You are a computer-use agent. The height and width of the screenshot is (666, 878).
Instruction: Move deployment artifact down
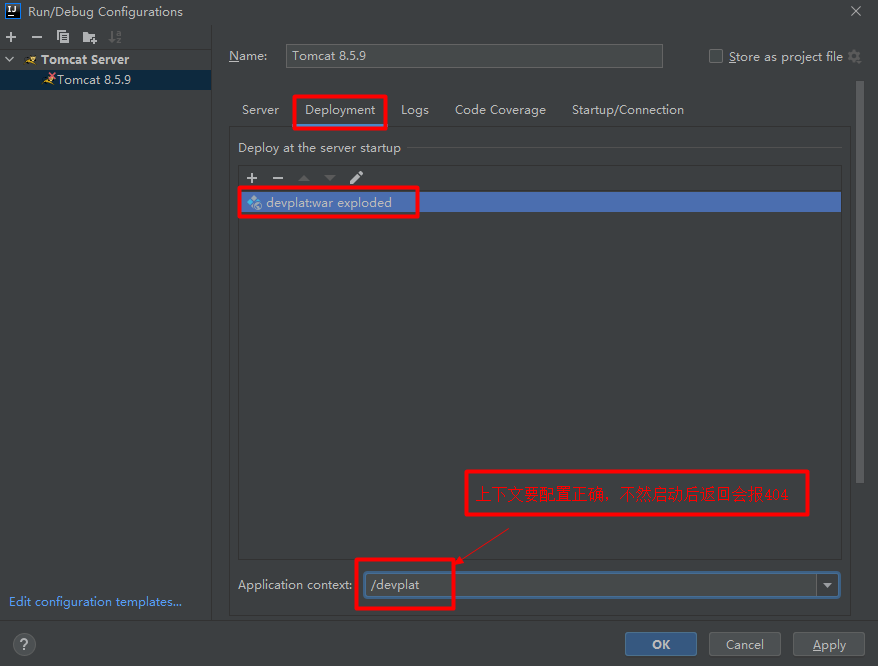point(330,178)
